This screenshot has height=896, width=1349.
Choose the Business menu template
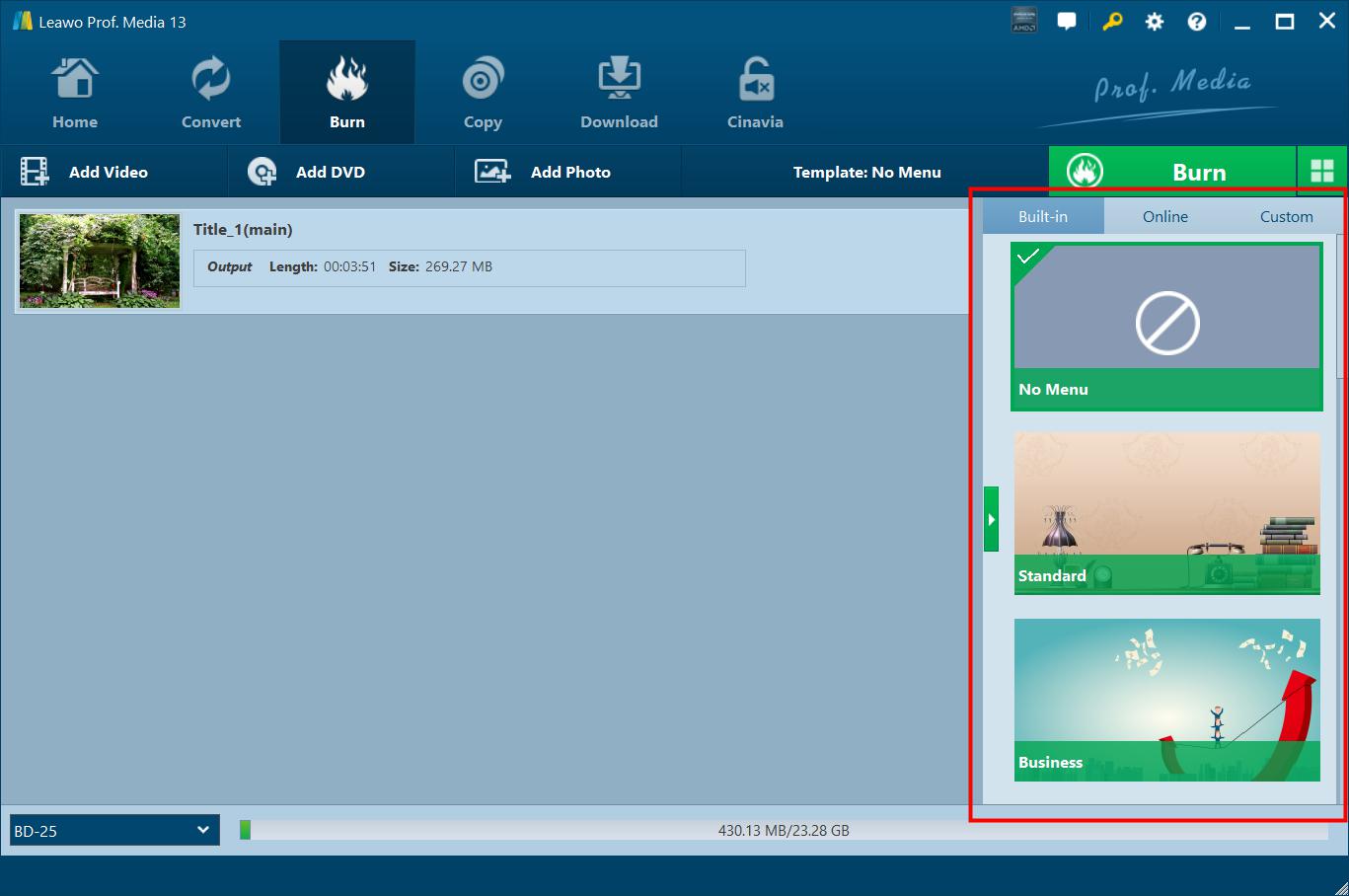(x=1166, y=700)
